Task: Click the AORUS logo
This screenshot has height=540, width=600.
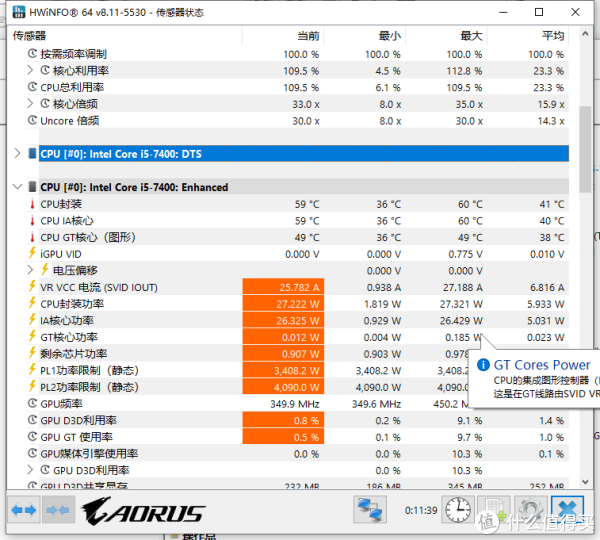Action: [x=143, y=511]
